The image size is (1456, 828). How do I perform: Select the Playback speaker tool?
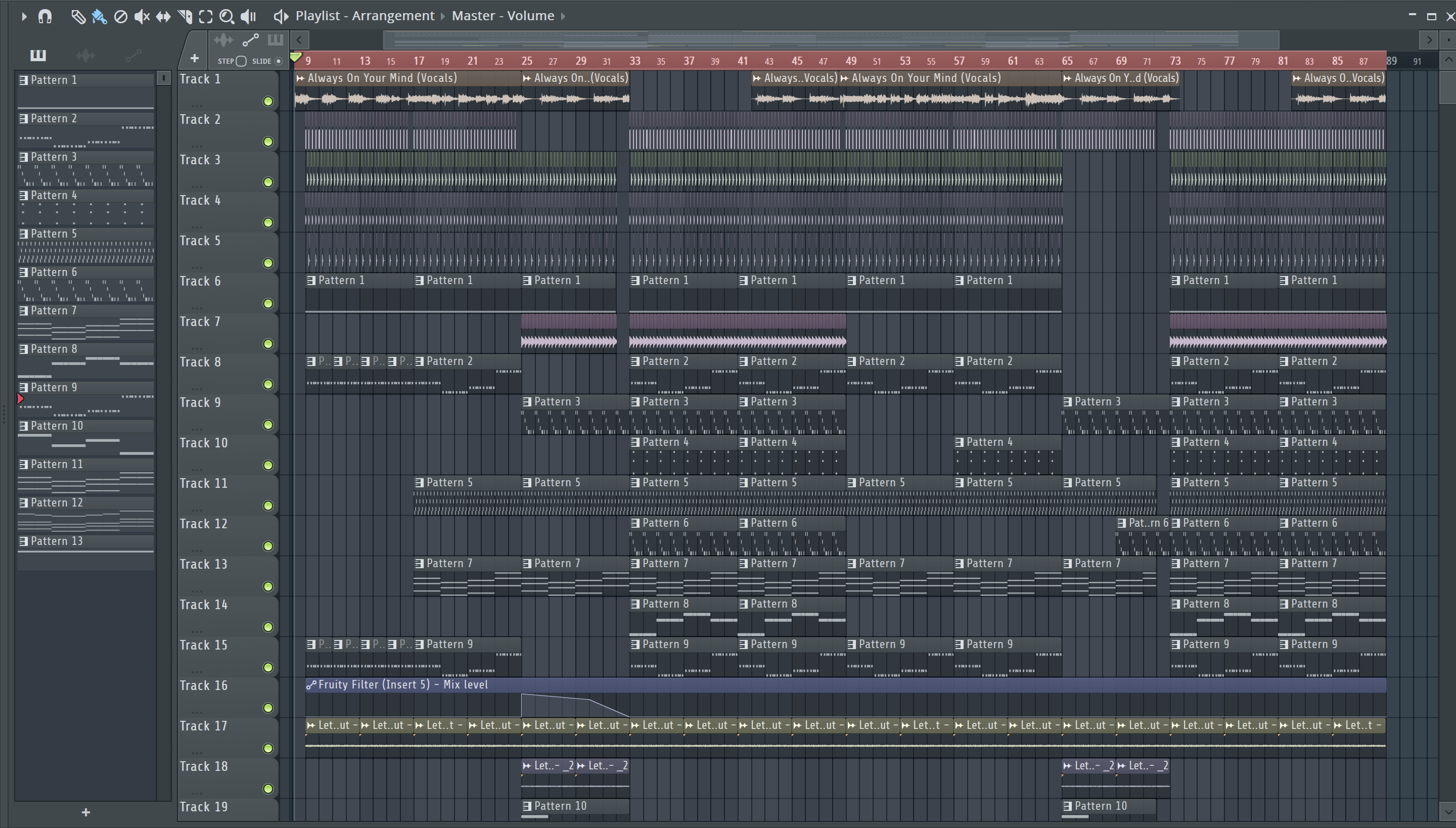pos(249,17)
